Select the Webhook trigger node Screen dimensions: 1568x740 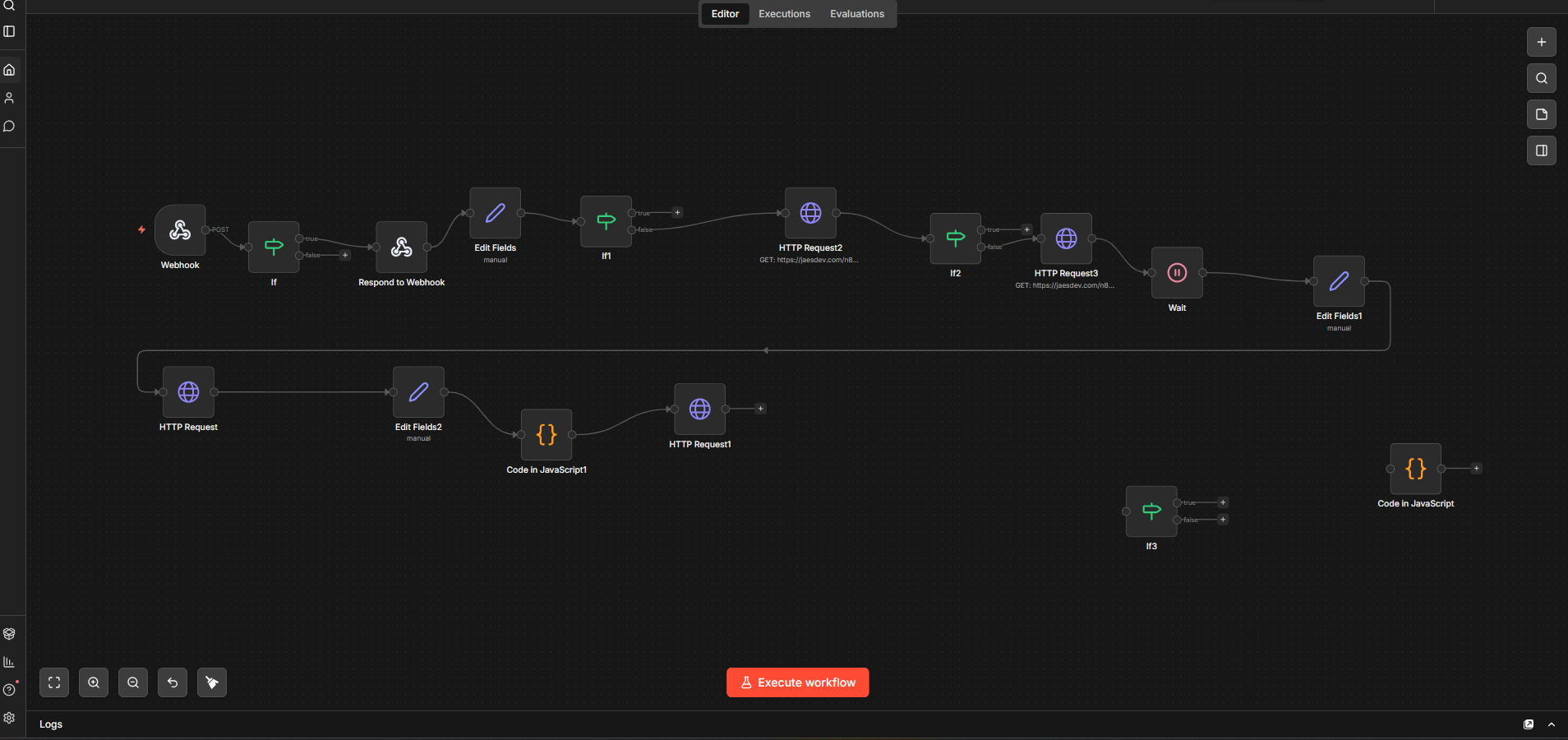(180, 230)
